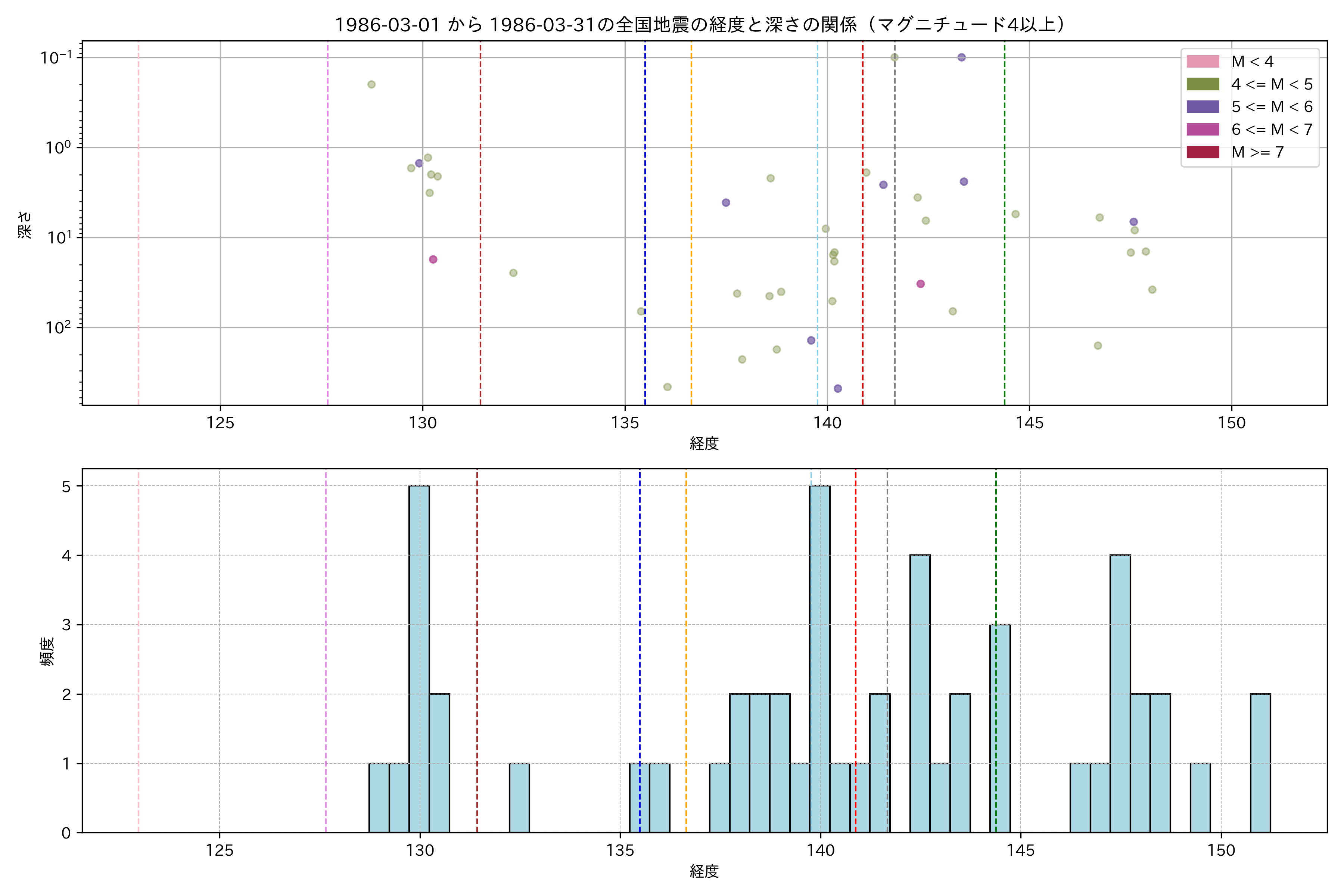
Task: Click the pink M < 4 legend swatch
Action: [x=1202, y=61]
